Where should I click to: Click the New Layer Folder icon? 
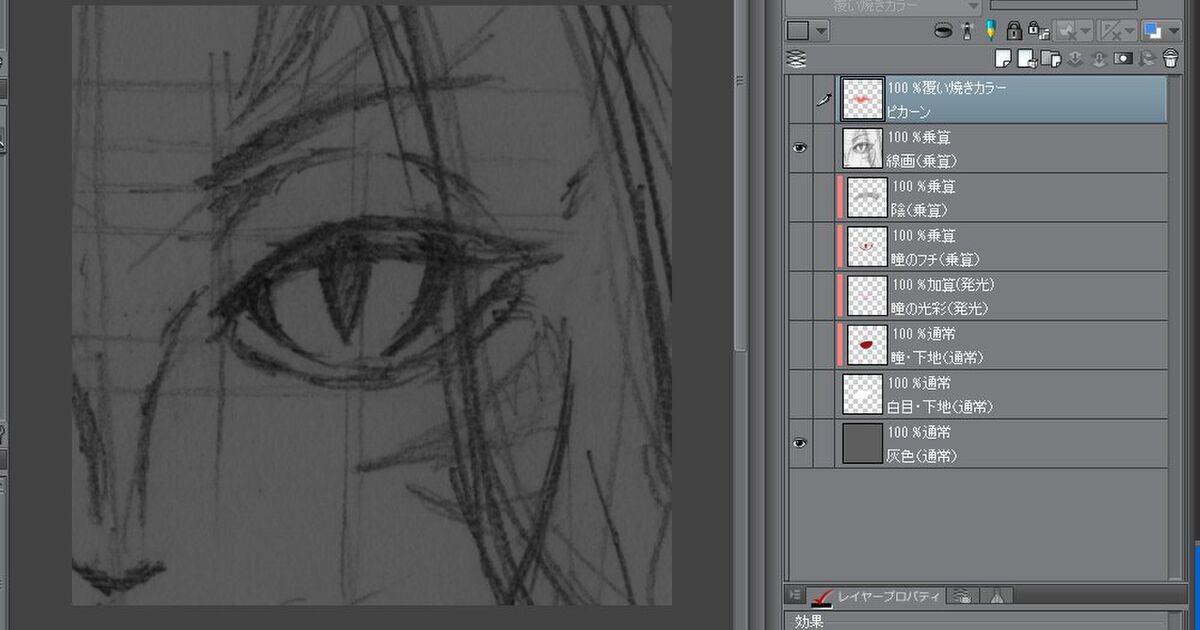coord(1051,59)
